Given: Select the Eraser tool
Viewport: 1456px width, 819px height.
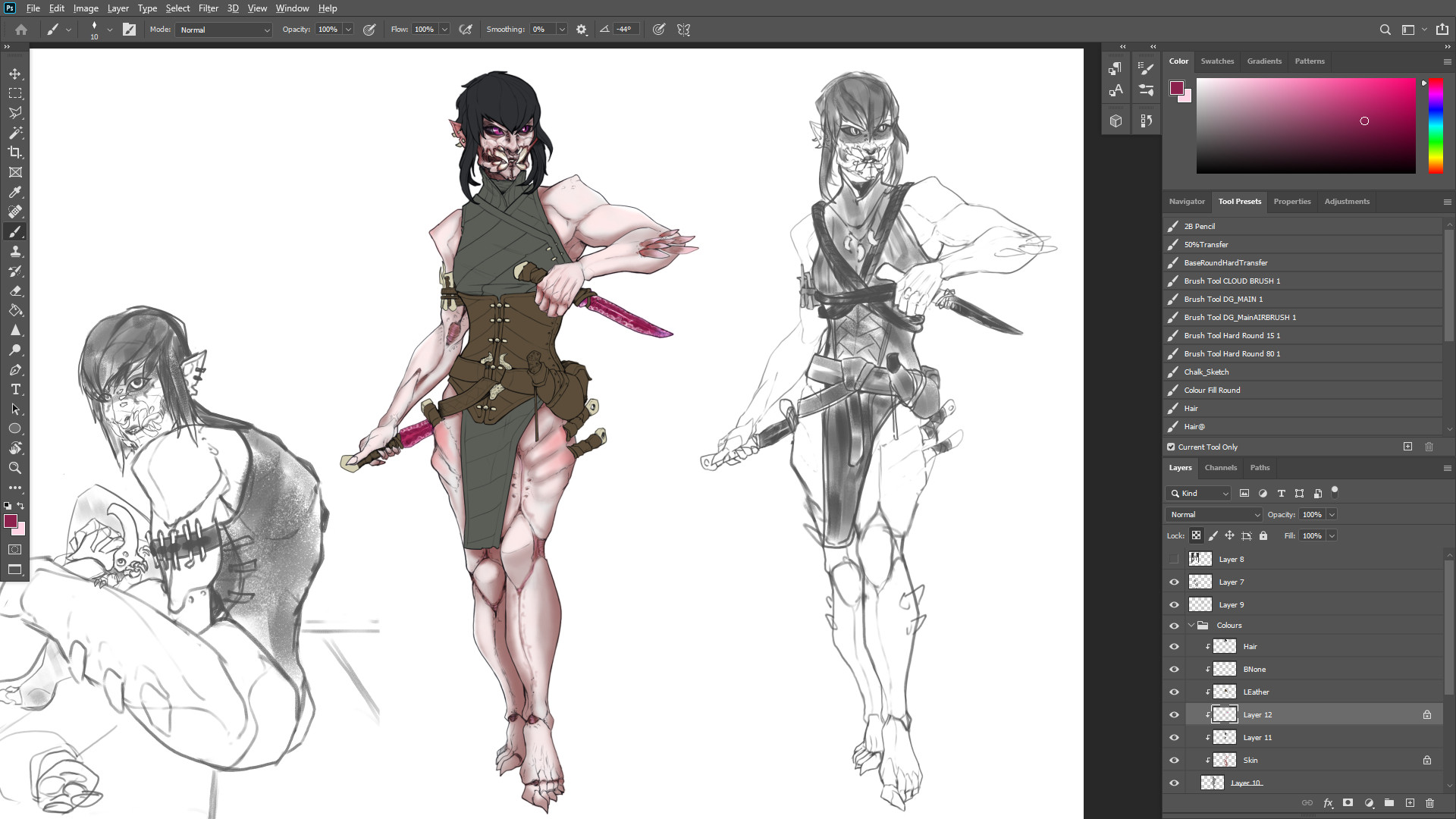Looking at the screenshot, I should (15, 290).
